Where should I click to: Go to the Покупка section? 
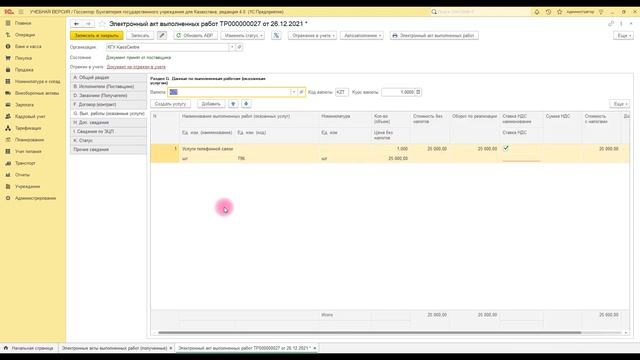click(23, 58)
